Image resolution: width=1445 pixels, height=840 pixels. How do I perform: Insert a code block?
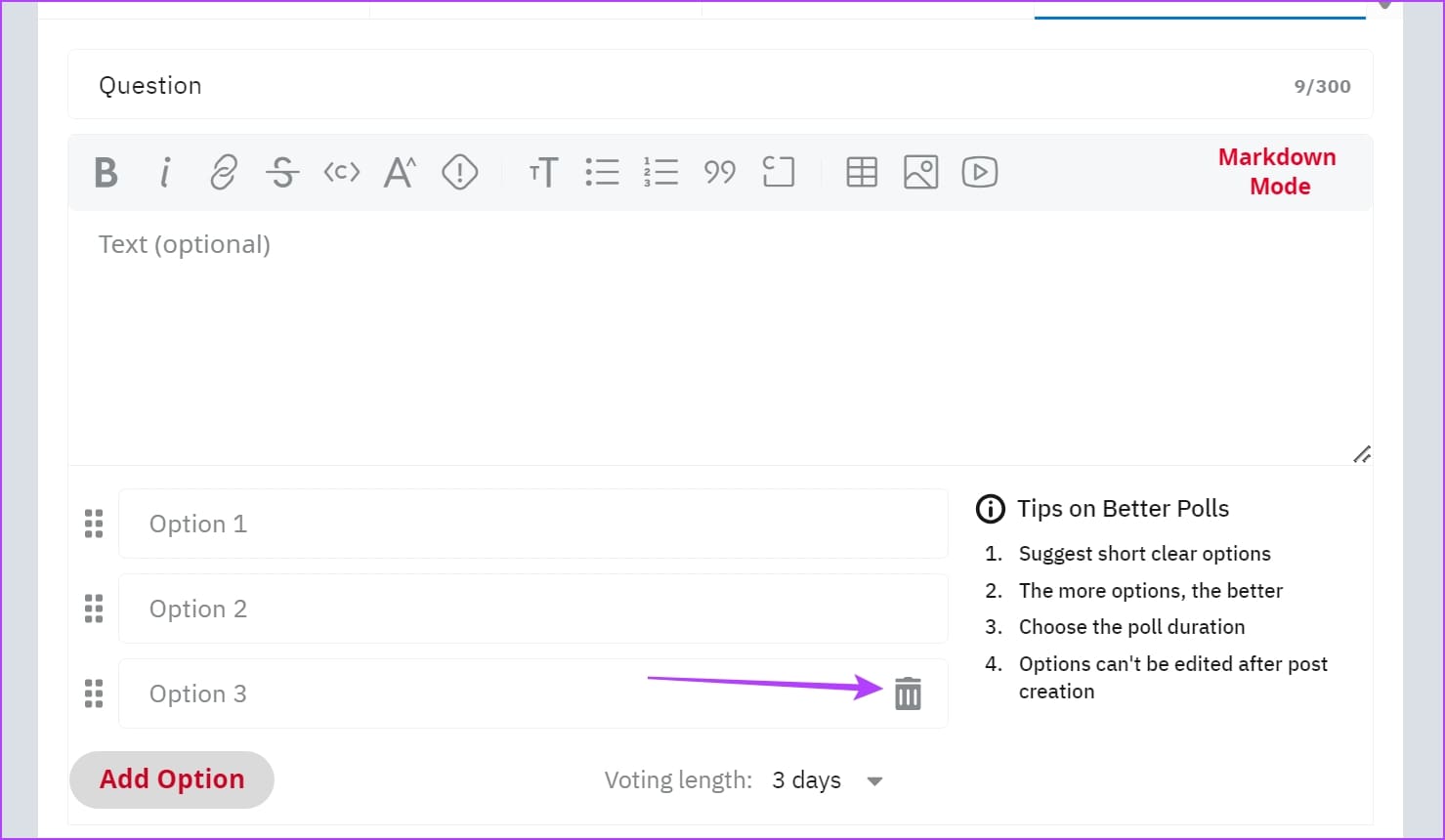pos(779,173)
